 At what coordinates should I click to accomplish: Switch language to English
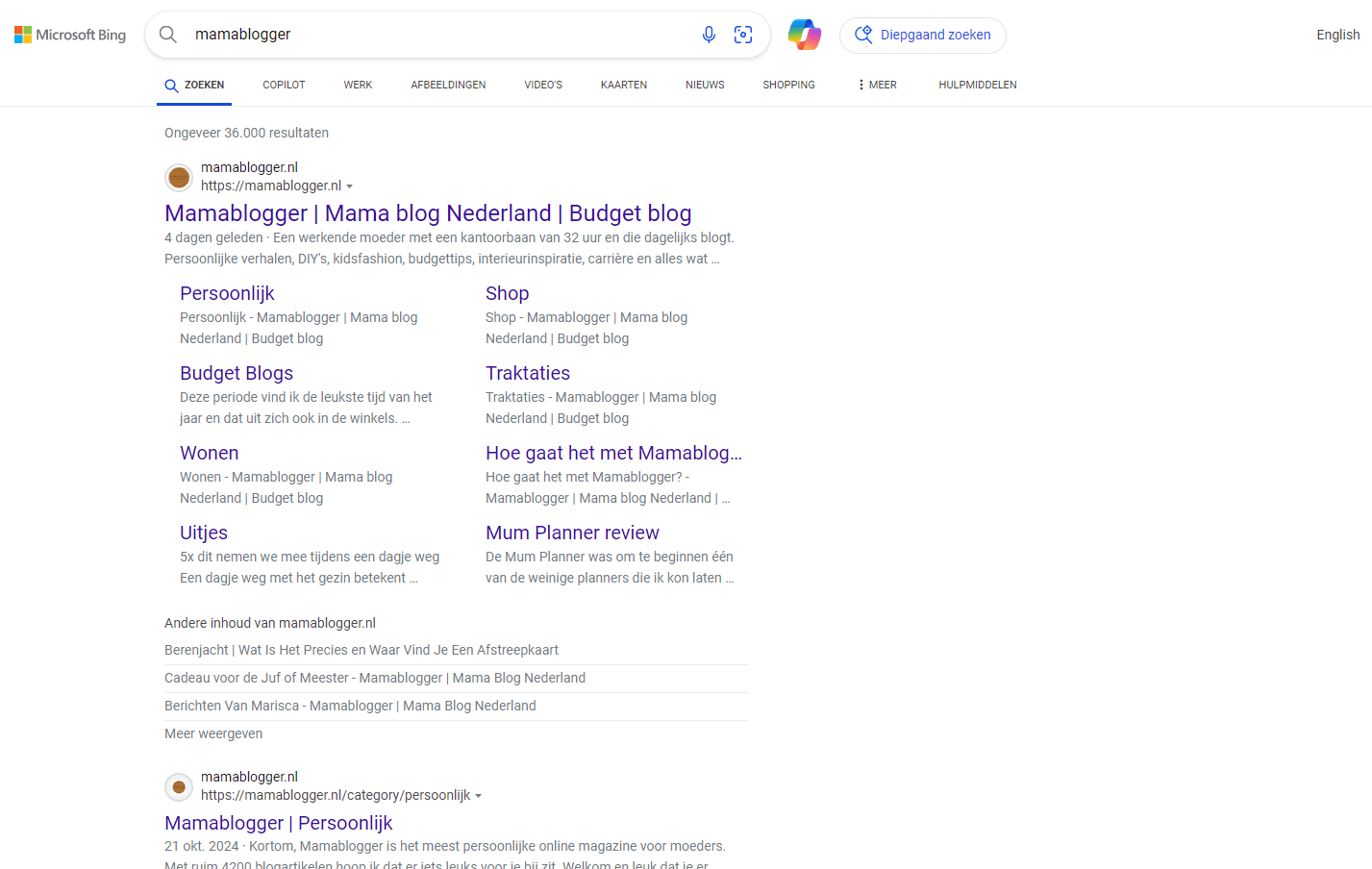tap(1337, 35)
